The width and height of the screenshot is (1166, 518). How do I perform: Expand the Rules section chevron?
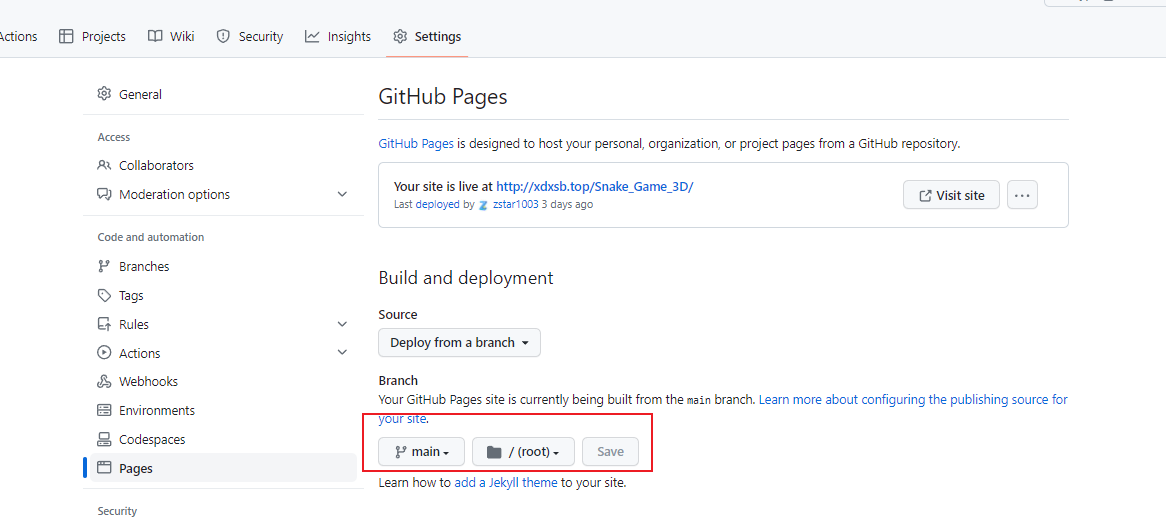pyautogui.click(x=342, y=324)
